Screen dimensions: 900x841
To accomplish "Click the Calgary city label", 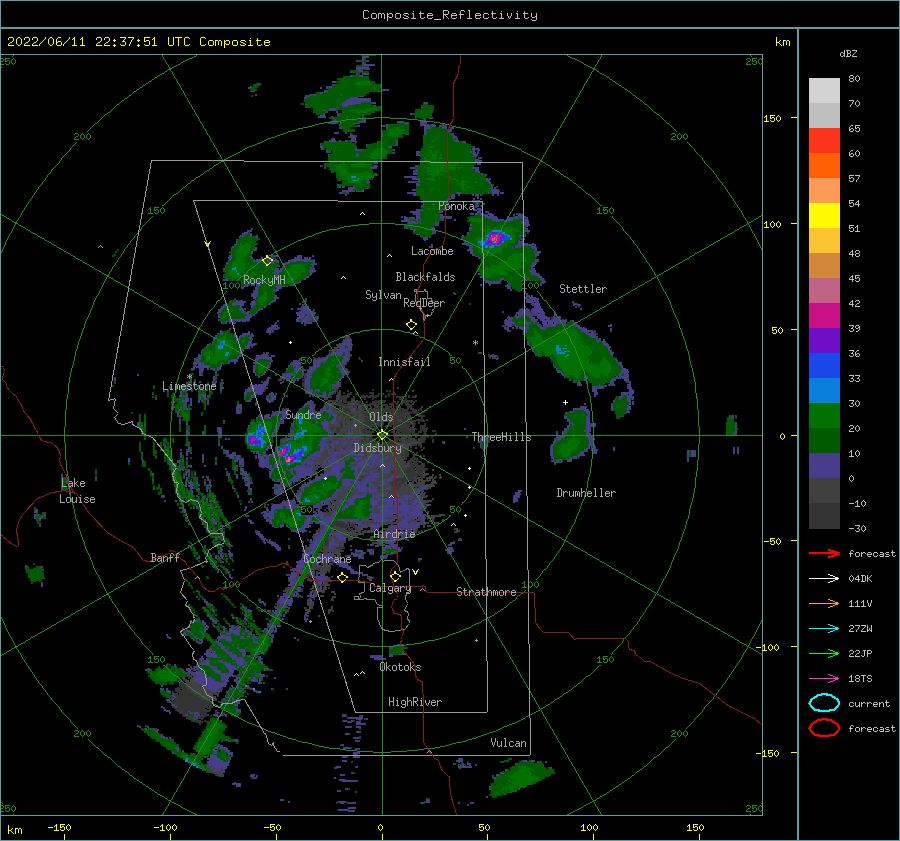I will click(390, 588).
